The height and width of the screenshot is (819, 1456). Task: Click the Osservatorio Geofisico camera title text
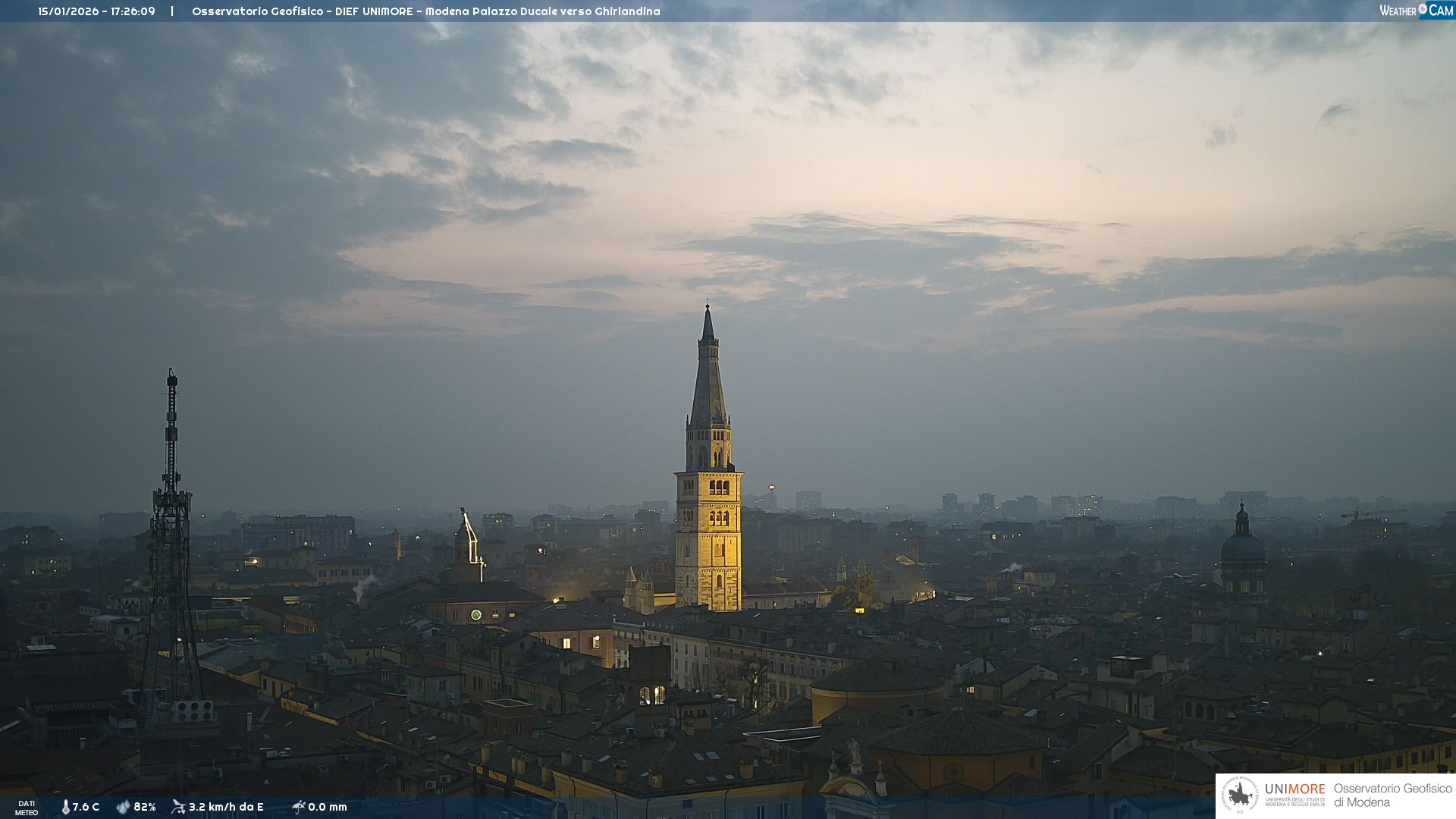(x=425, y=11)
